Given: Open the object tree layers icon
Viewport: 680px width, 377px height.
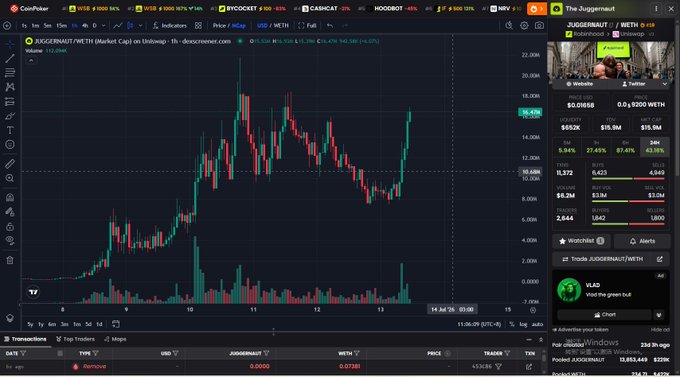Looking at the screenshot, I should click(10, 318).
